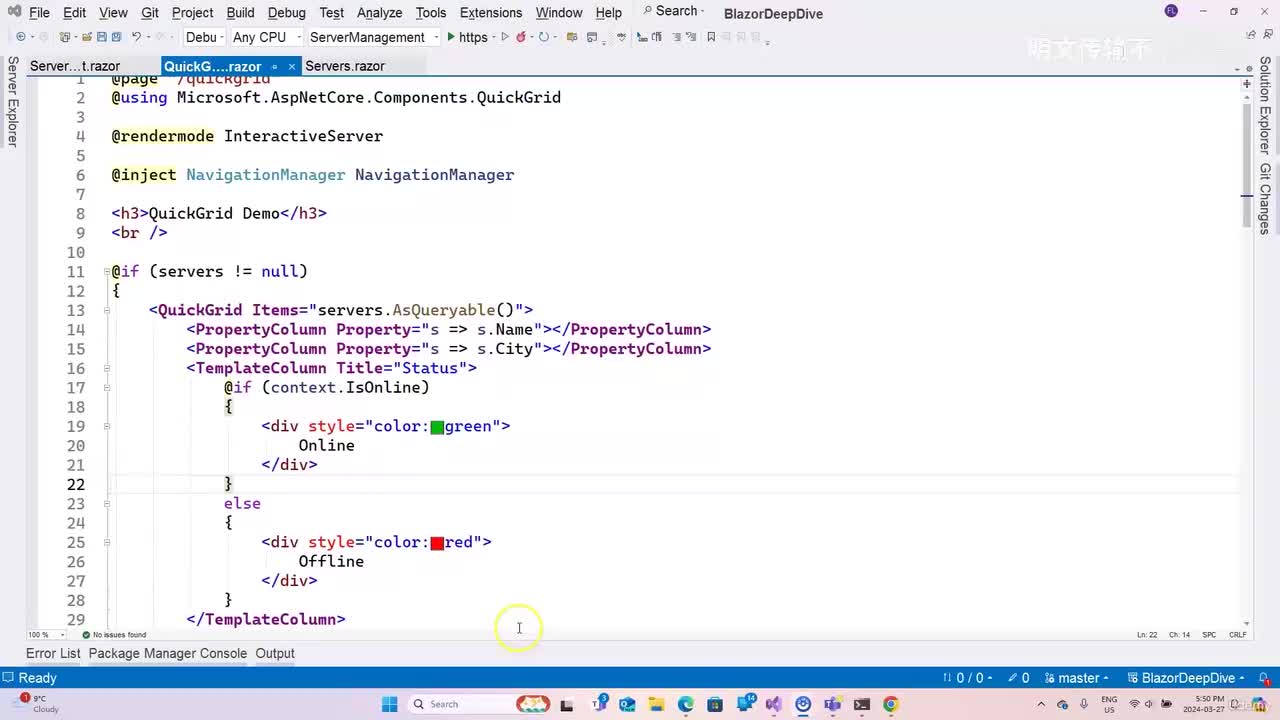Open the master branch selector
The image size is (1280, 720).
pyautogui.click(x=1078, y=678)
